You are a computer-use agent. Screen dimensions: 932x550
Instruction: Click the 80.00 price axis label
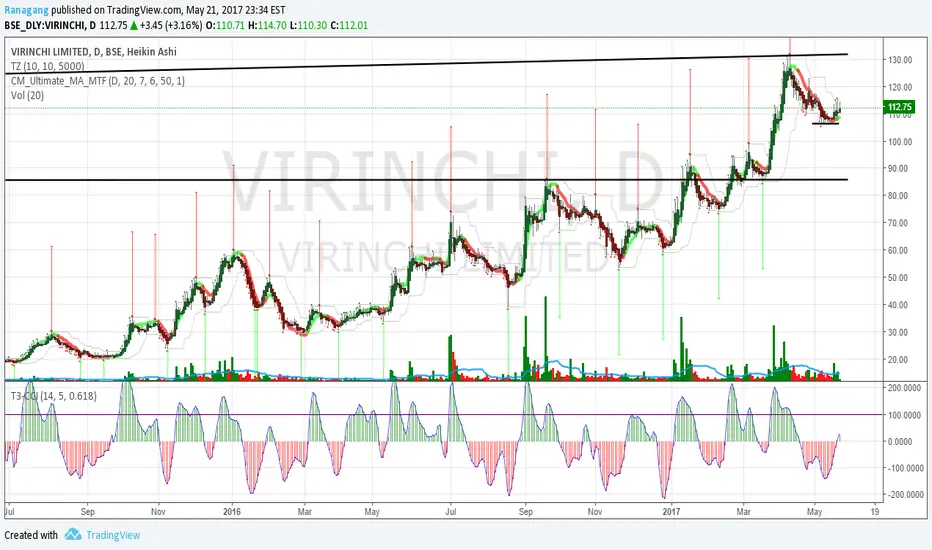tap(900, 196)
